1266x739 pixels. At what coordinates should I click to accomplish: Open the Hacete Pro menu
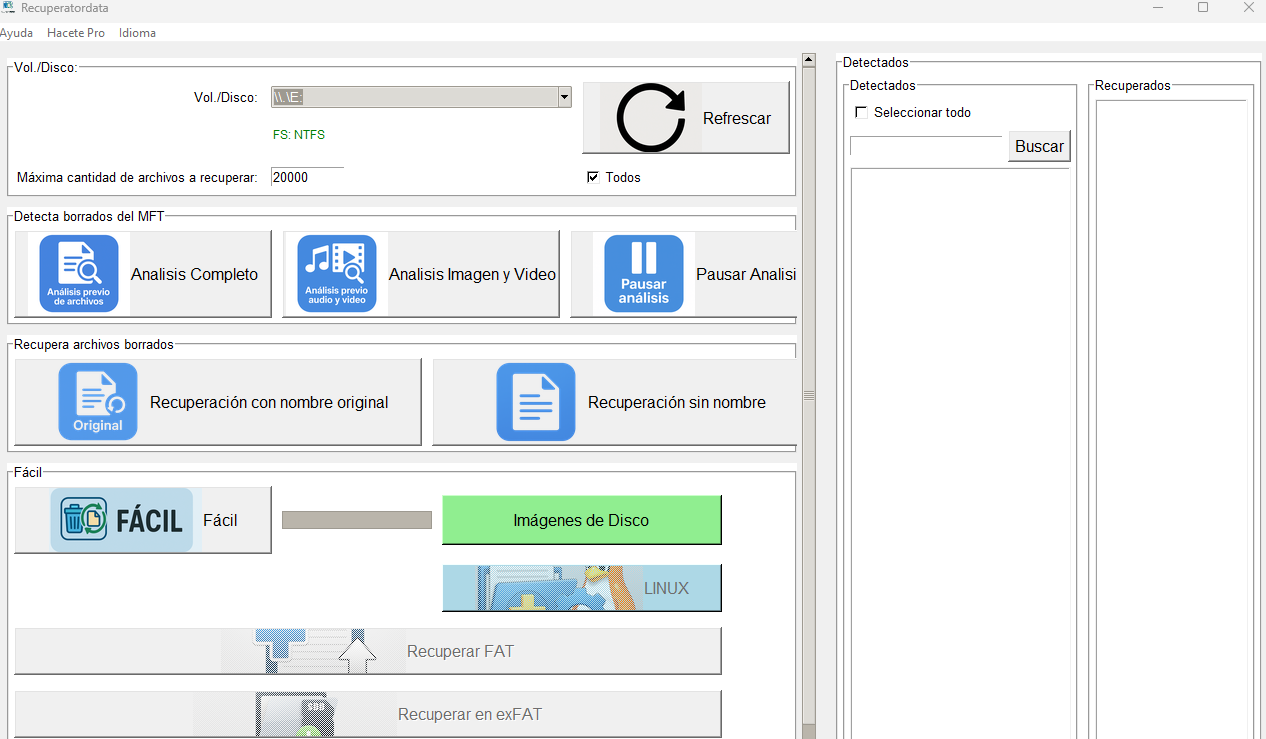pos(76,33)
